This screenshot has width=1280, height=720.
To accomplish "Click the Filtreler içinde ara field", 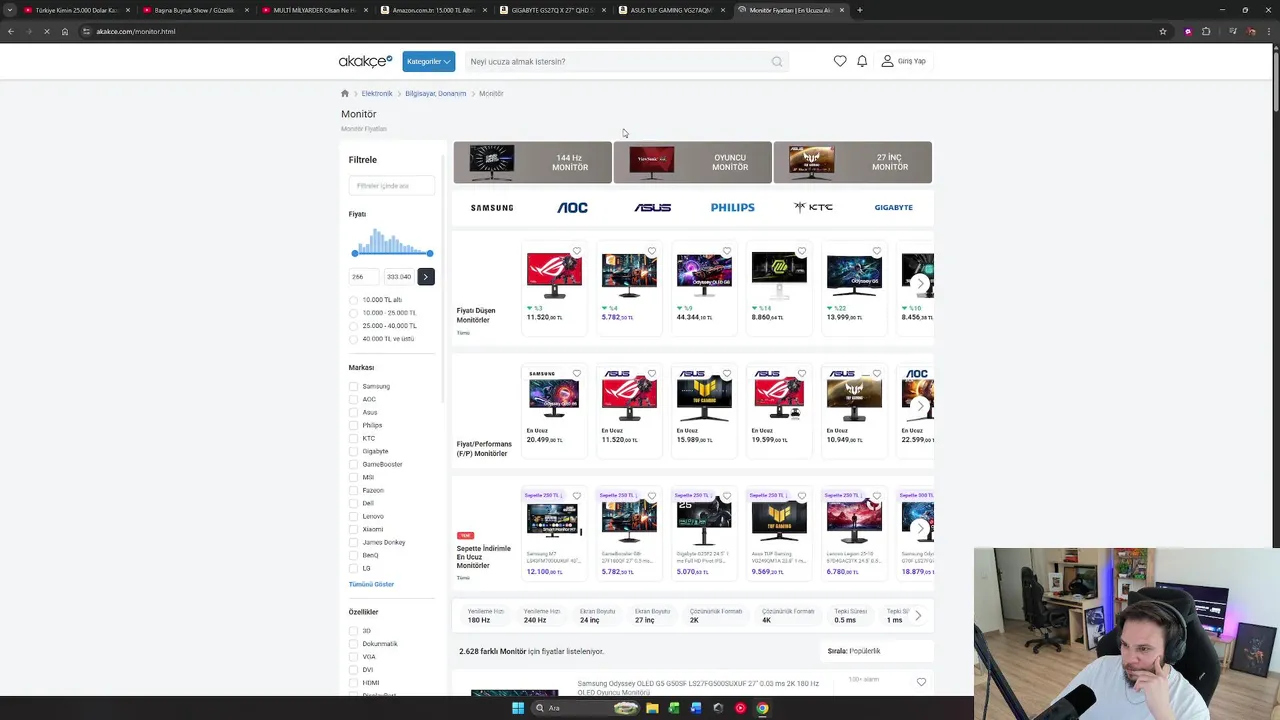I will (x=391, y=186).
